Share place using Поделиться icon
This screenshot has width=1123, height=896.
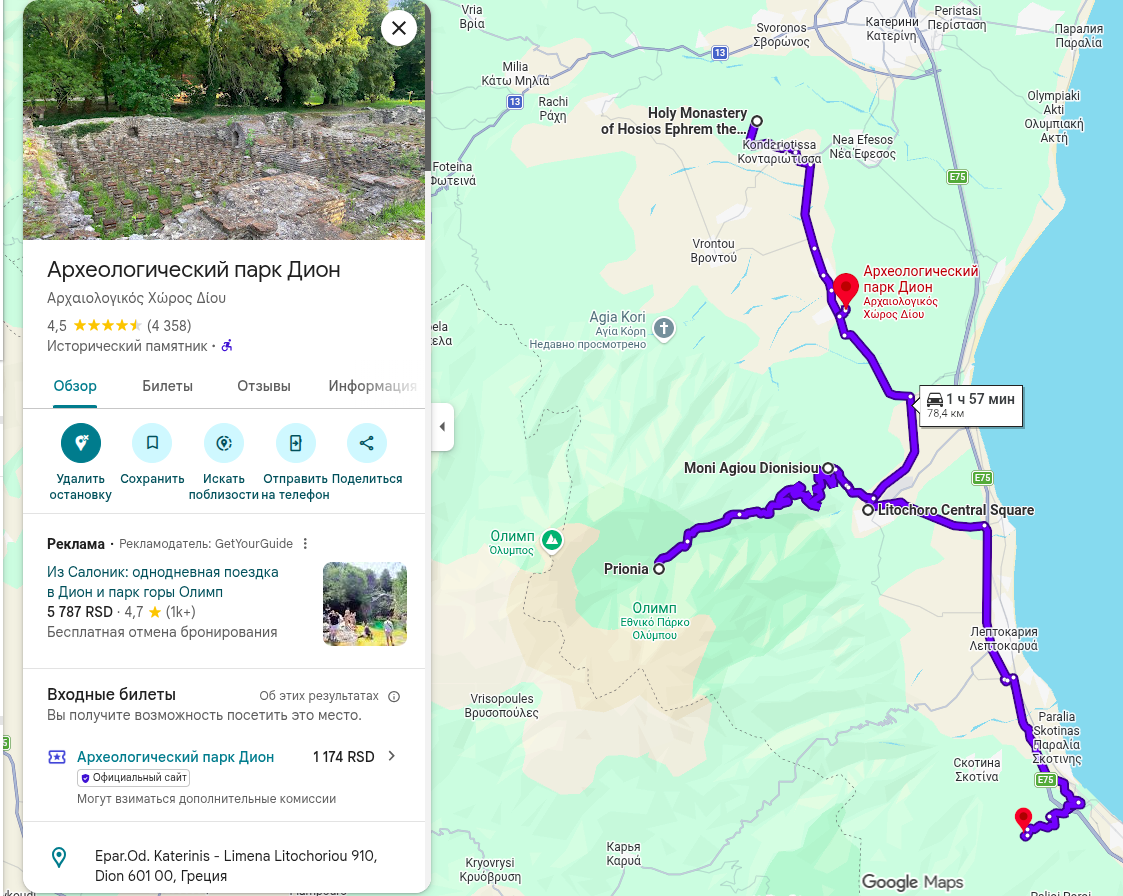pyautogui.click(x=367, y=443)
